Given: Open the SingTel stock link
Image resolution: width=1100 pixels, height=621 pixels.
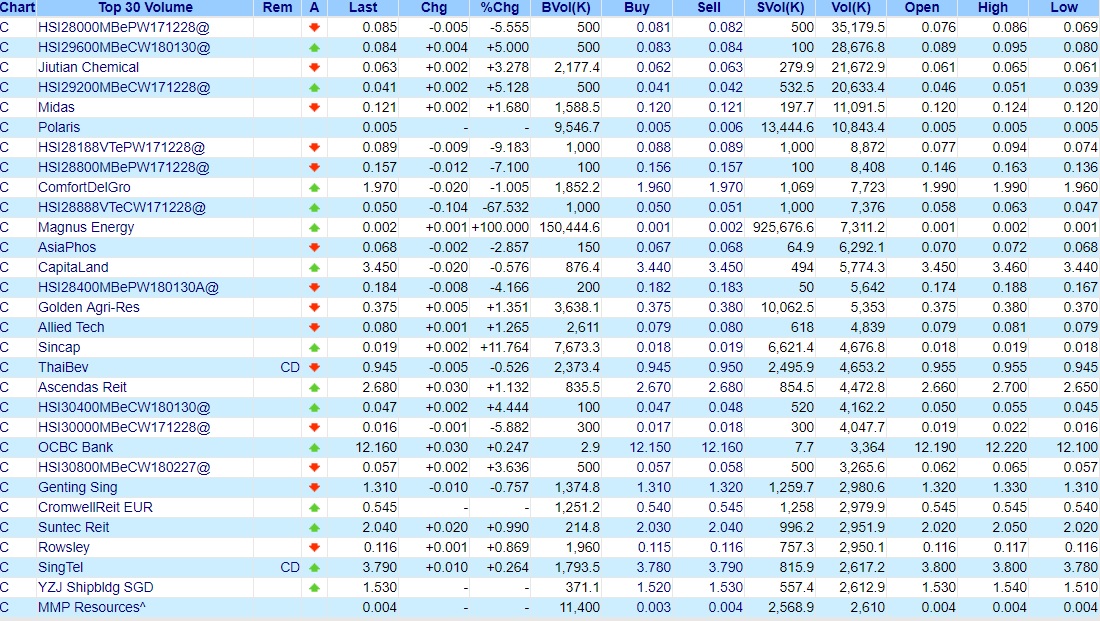Looking at the screenshot, I should [60, 567].
